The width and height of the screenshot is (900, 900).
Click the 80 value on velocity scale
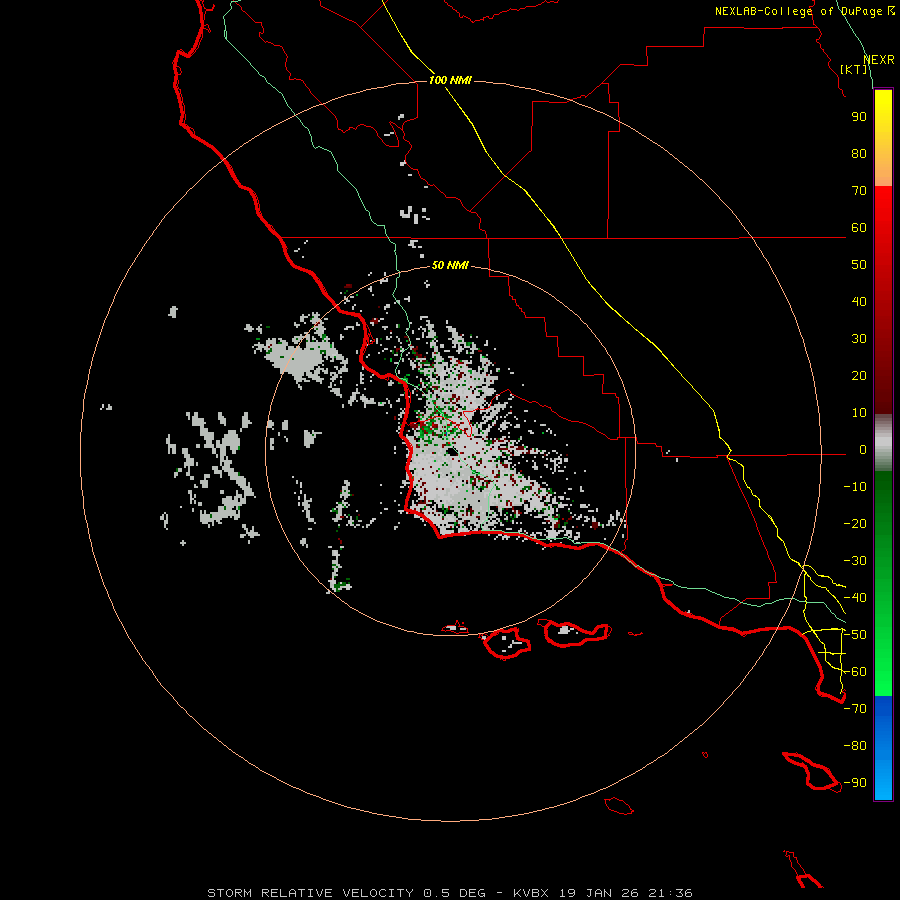859,154
